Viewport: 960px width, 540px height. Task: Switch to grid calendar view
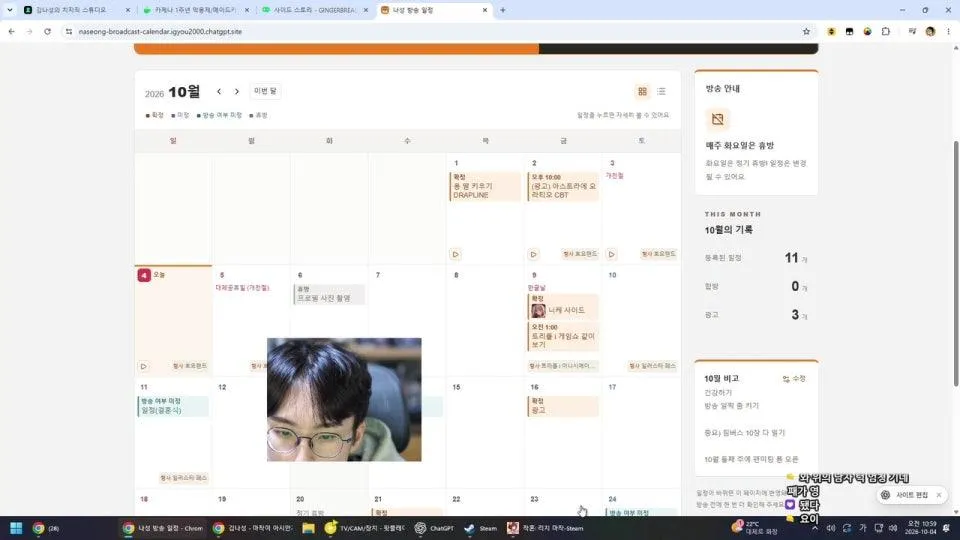coord(642,91)
